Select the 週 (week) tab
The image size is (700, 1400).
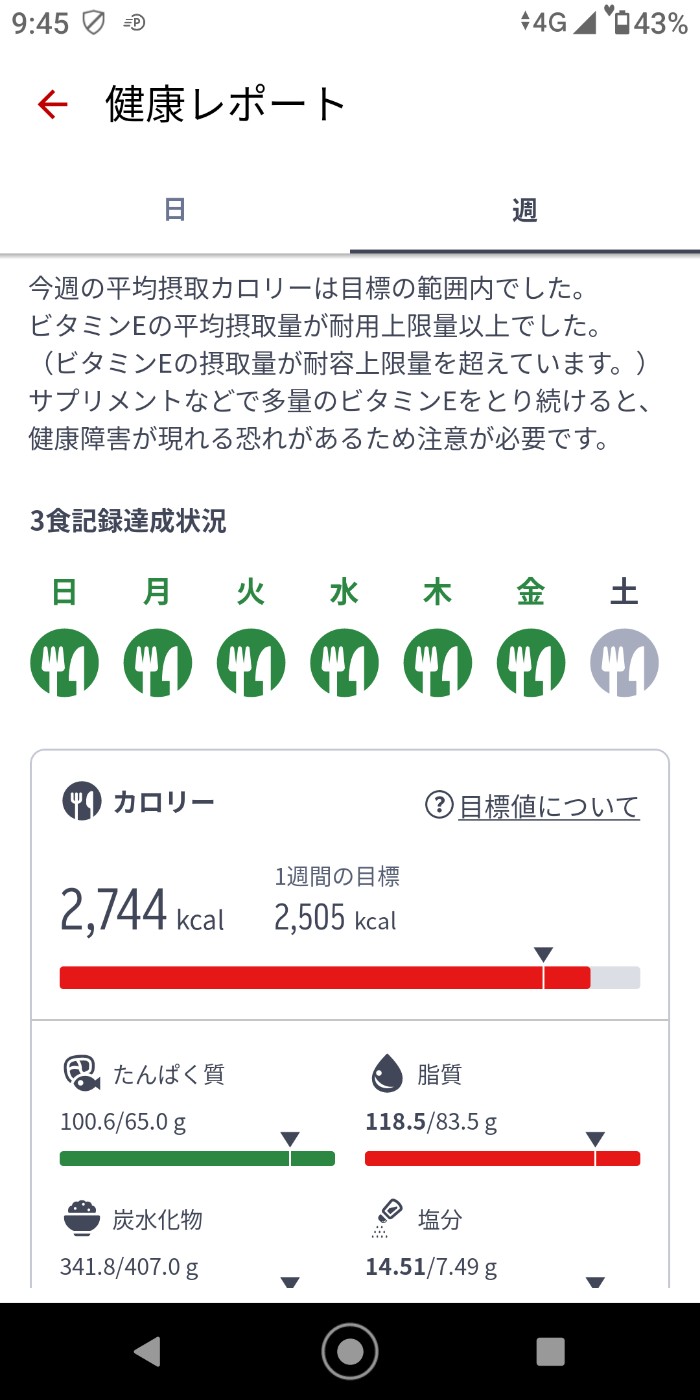coord(525,210)
